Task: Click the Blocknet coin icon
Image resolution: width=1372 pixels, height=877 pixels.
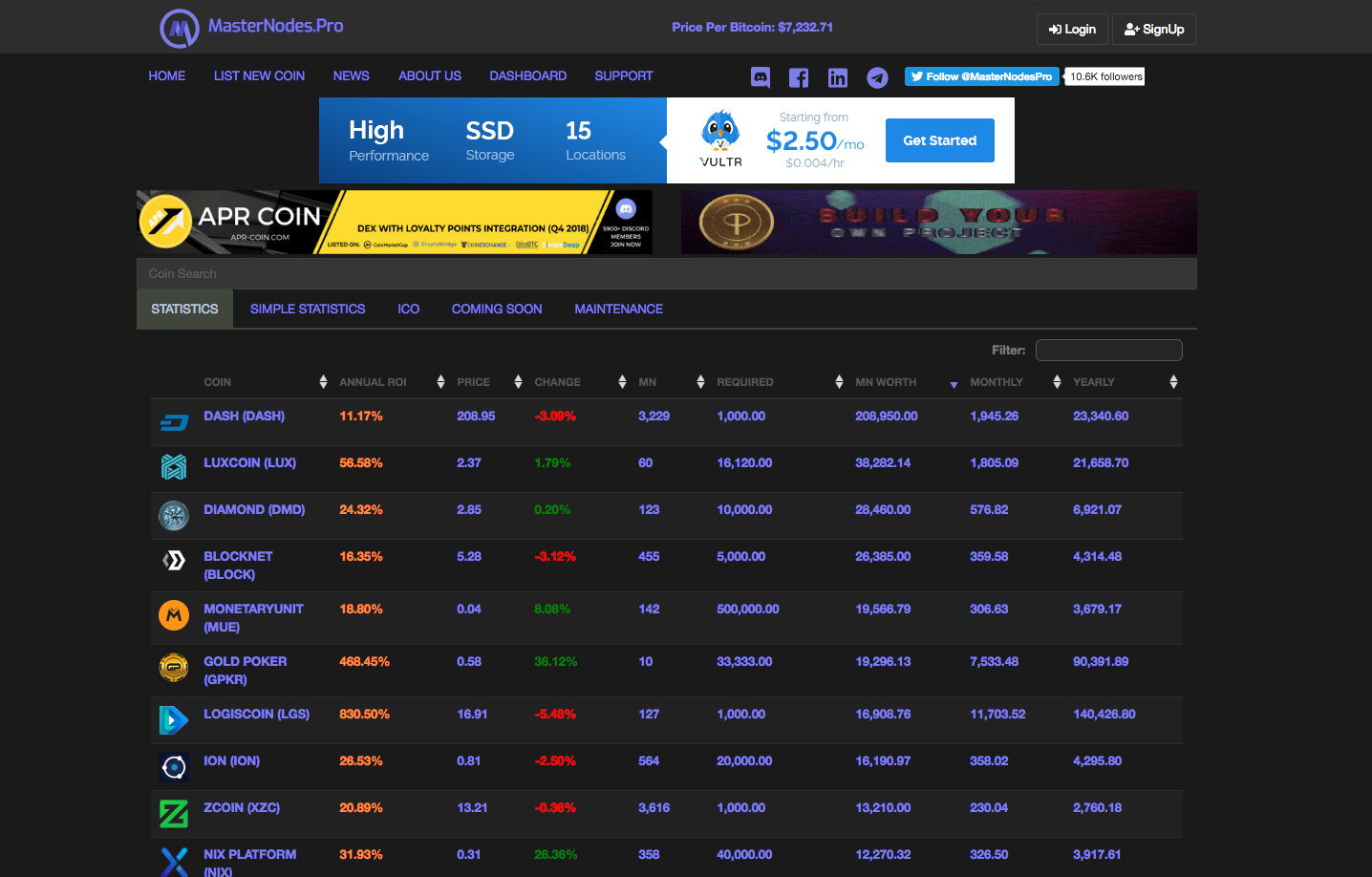Action: [174, 561]
